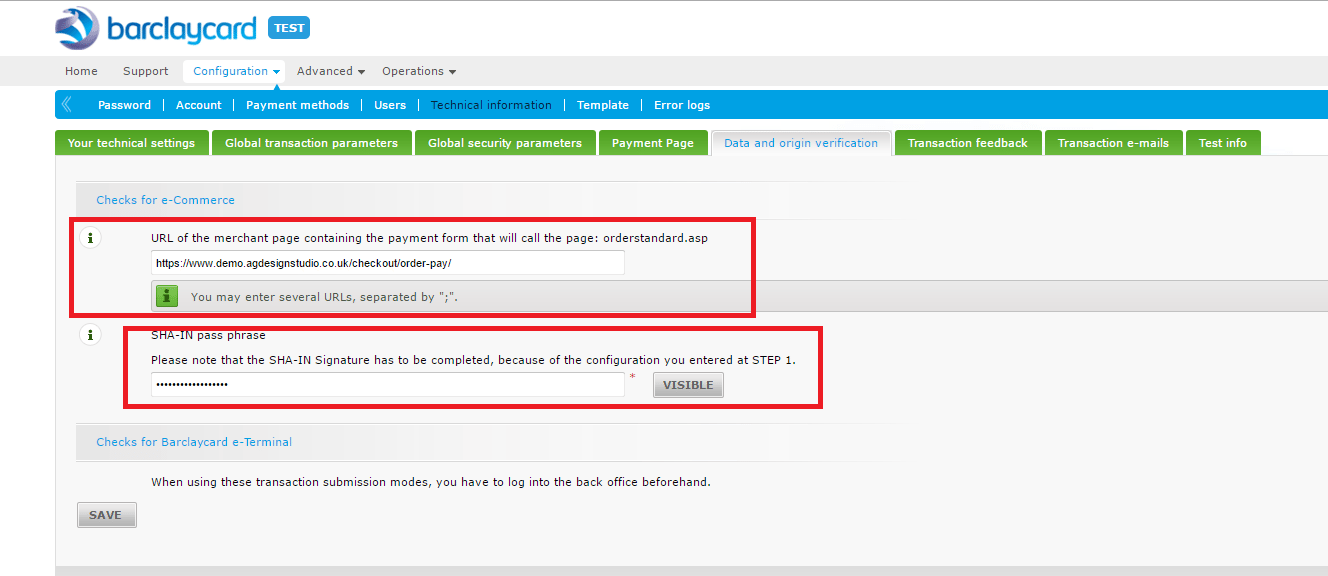
Task: Focus the SHA-IN pass phrase field
Action: 388,384
